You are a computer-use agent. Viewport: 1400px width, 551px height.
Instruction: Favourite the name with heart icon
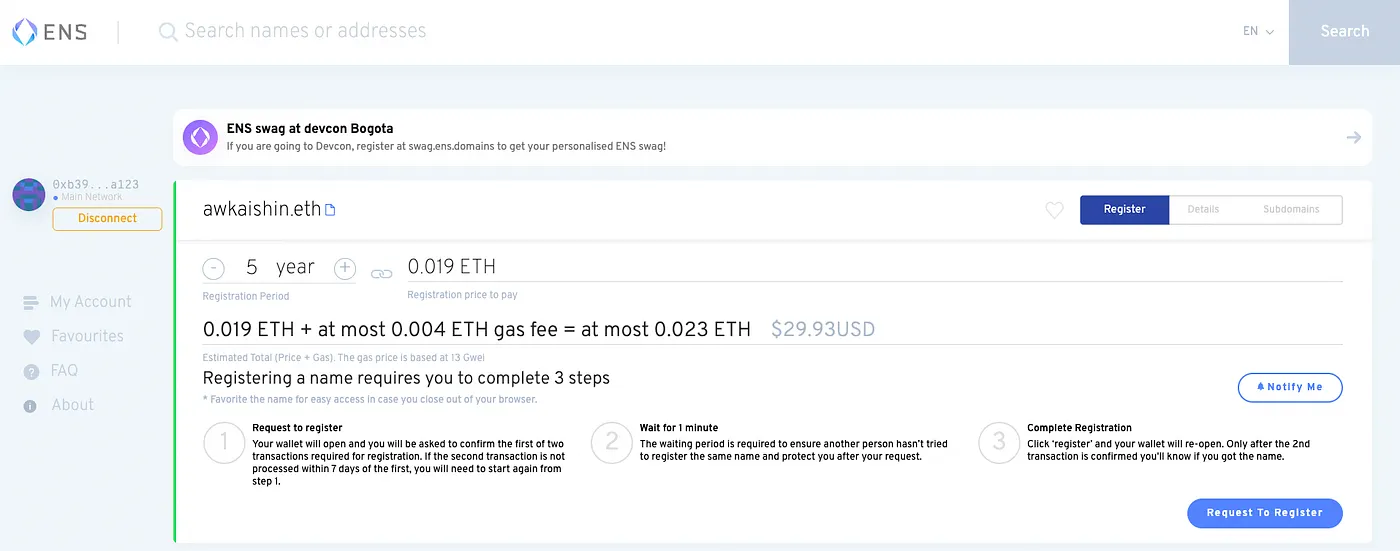pyautogui.click(x=1054, y=210)
